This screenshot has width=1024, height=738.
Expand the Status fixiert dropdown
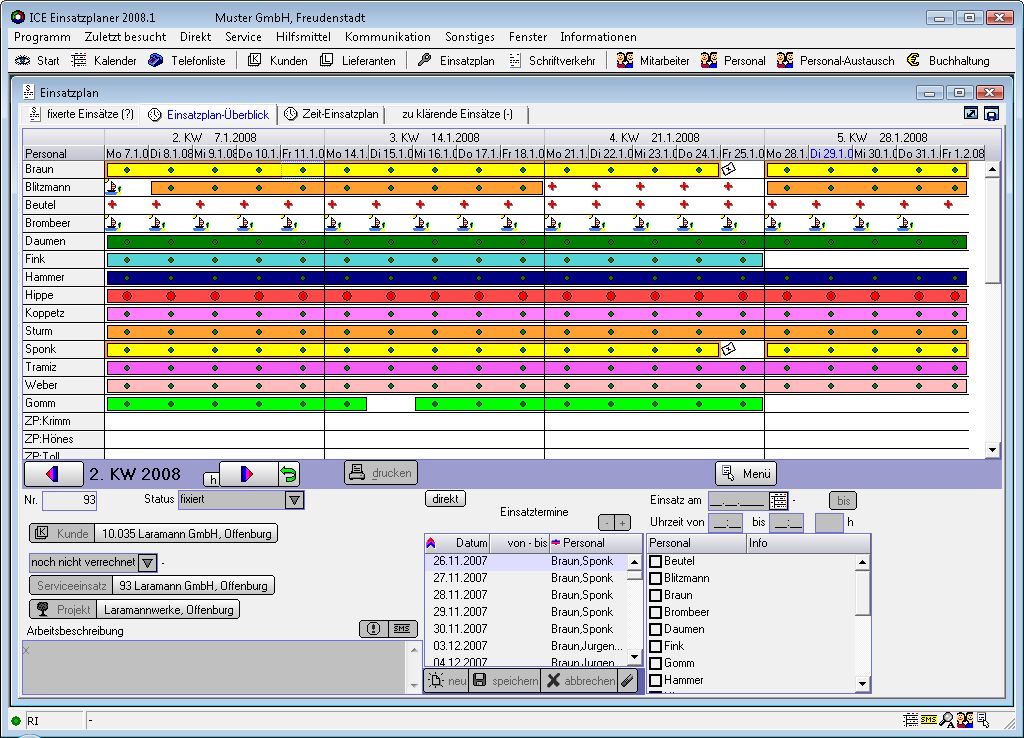(x=294, y=500)
